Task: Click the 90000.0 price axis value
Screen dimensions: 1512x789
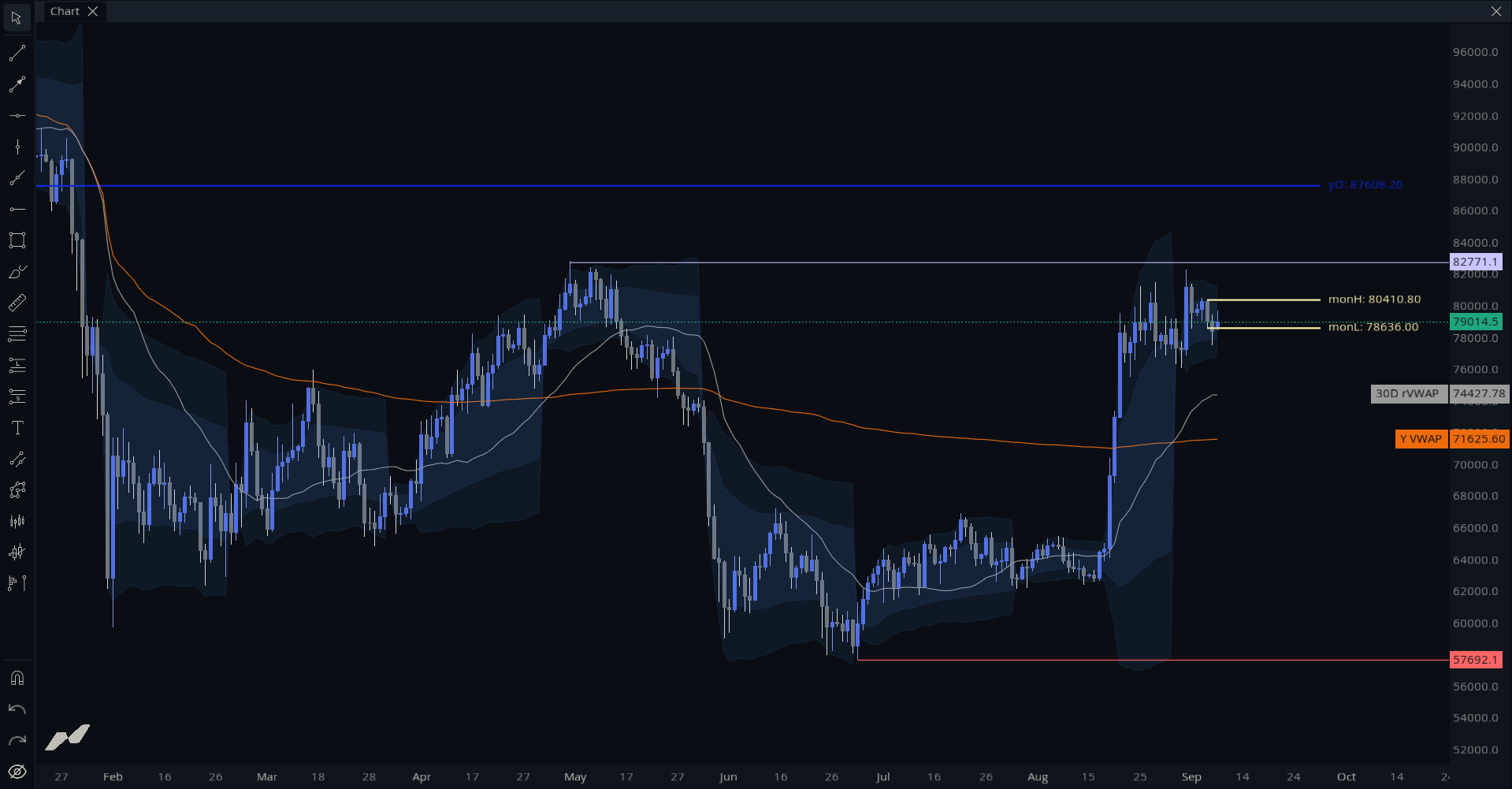Action: pos(1475,147)
